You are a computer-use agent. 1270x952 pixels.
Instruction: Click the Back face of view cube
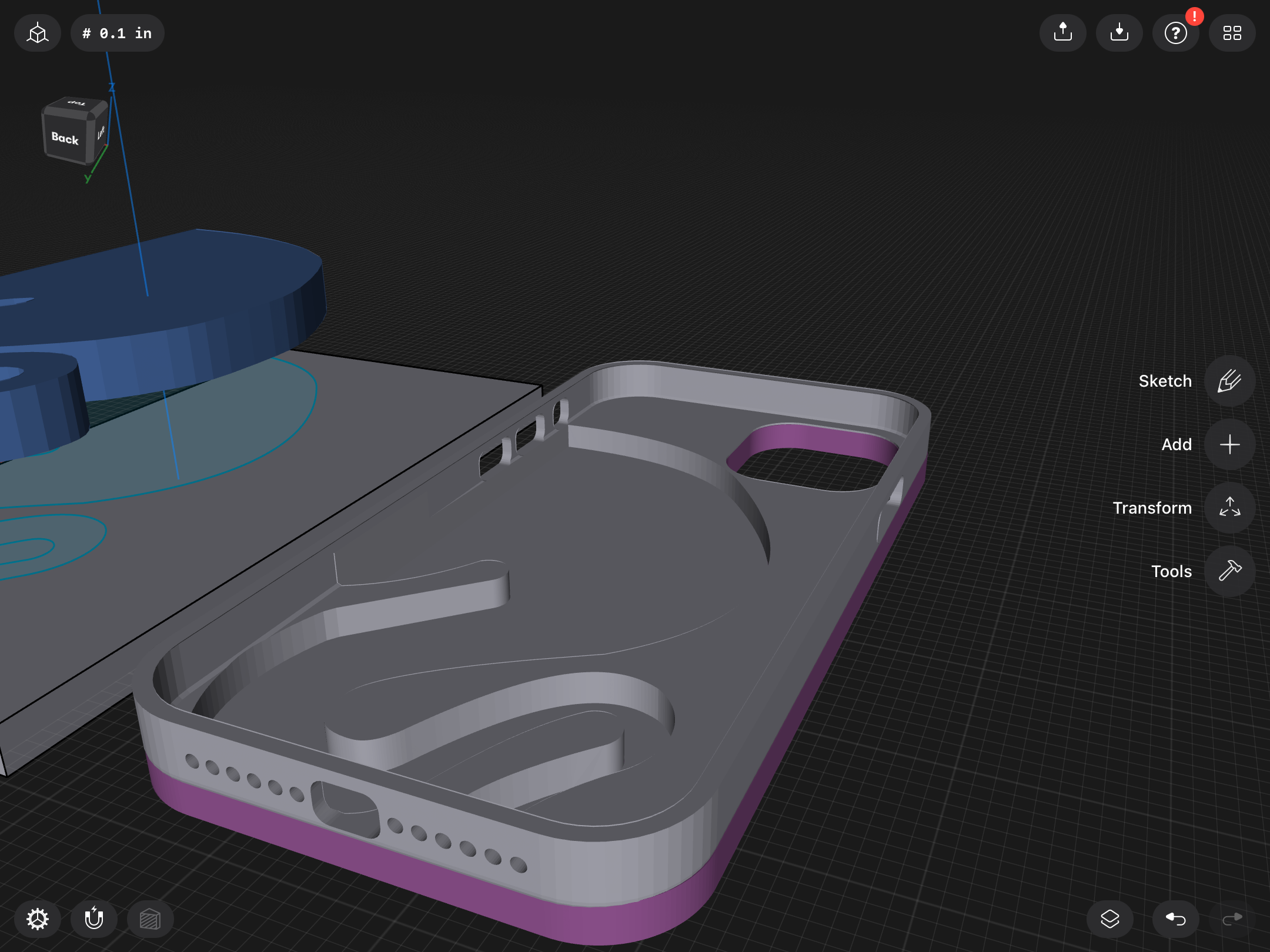pyautogui.click(x=65, y=138)
